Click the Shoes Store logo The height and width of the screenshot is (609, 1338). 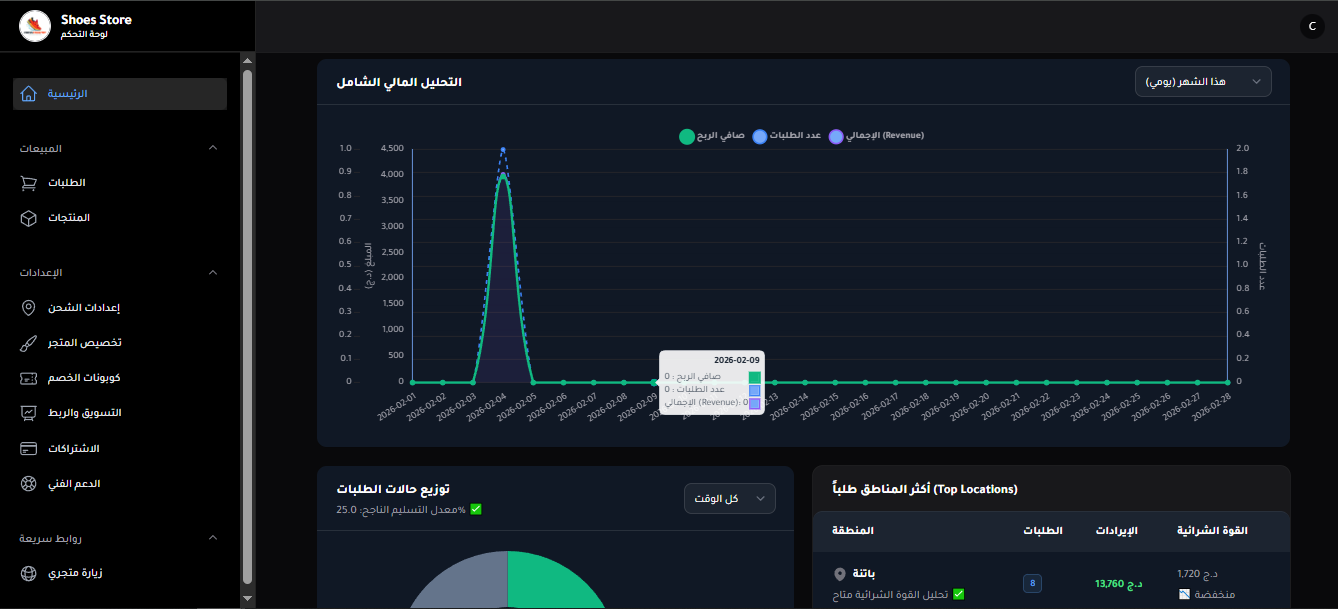(x=35, y=26)
